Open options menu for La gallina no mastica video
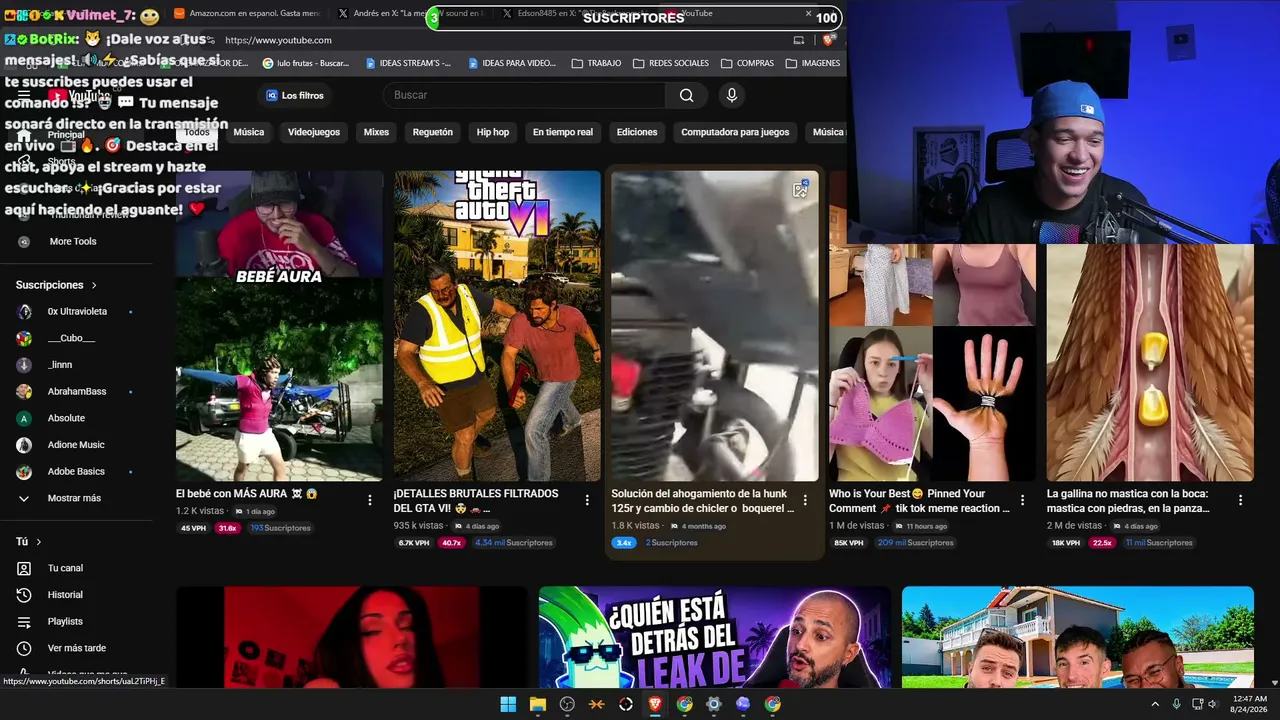Screen dimensions: 1280x720 1240,500
